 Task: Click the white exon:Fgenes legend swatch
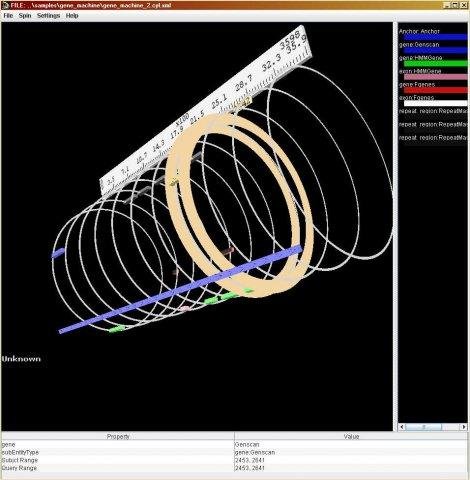click(435, 103)
